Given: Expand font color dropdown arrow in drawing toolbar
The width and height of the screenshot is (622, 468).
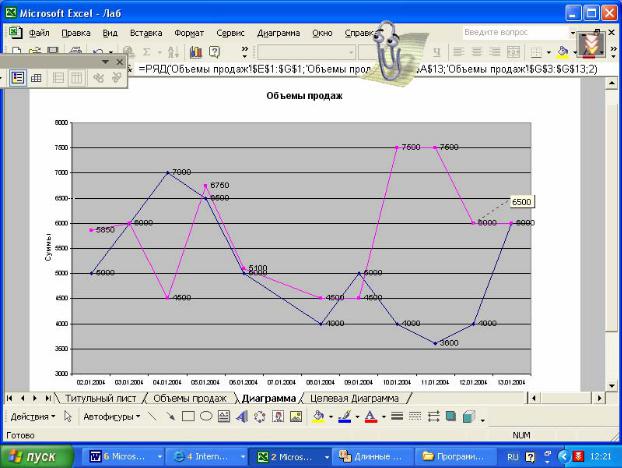Looking at the screenshot, I should (x=384, y=417).
